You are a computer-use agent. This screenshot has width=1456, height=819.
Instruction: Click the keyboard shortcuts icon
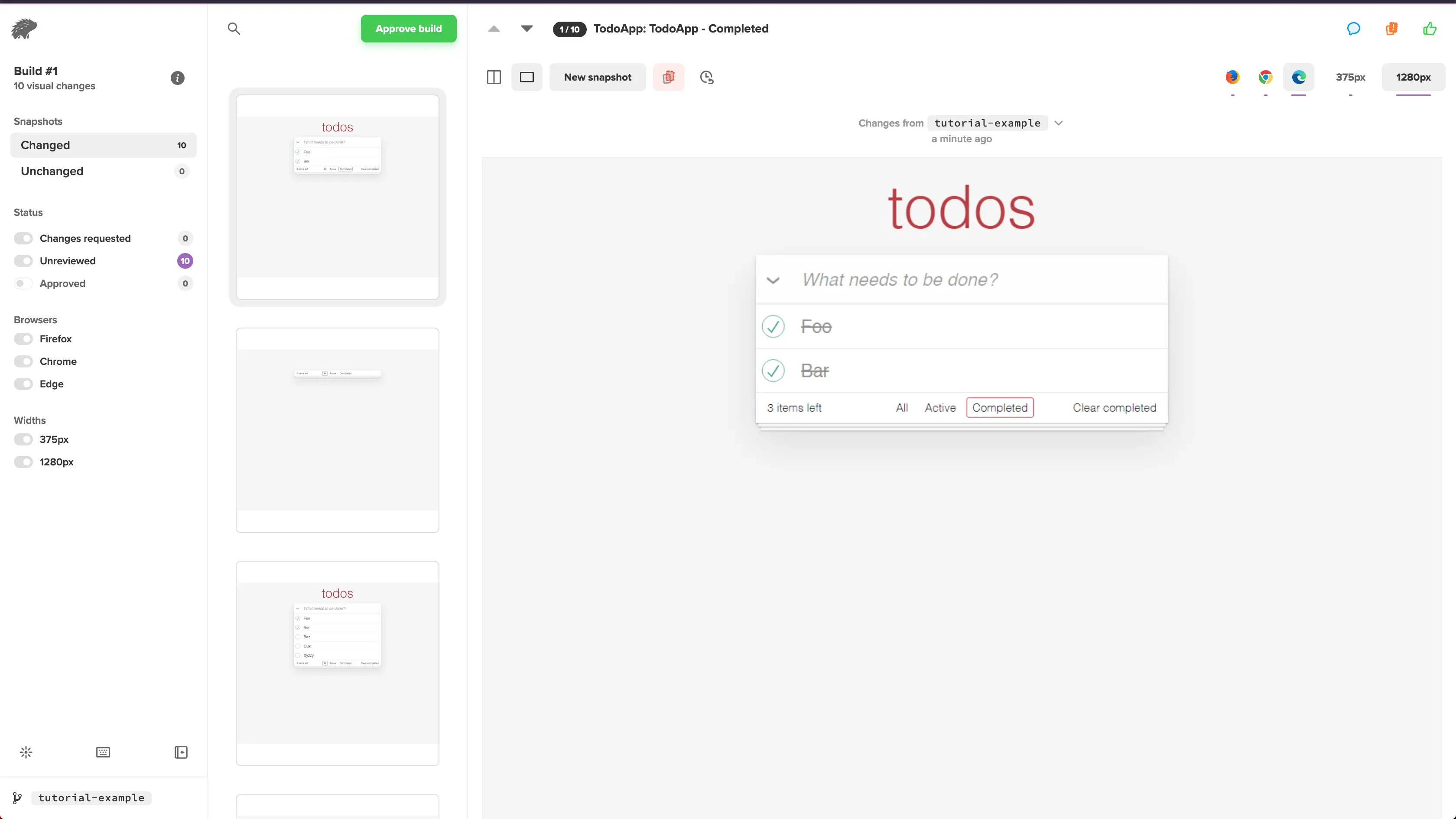click(x=103, y=752)
